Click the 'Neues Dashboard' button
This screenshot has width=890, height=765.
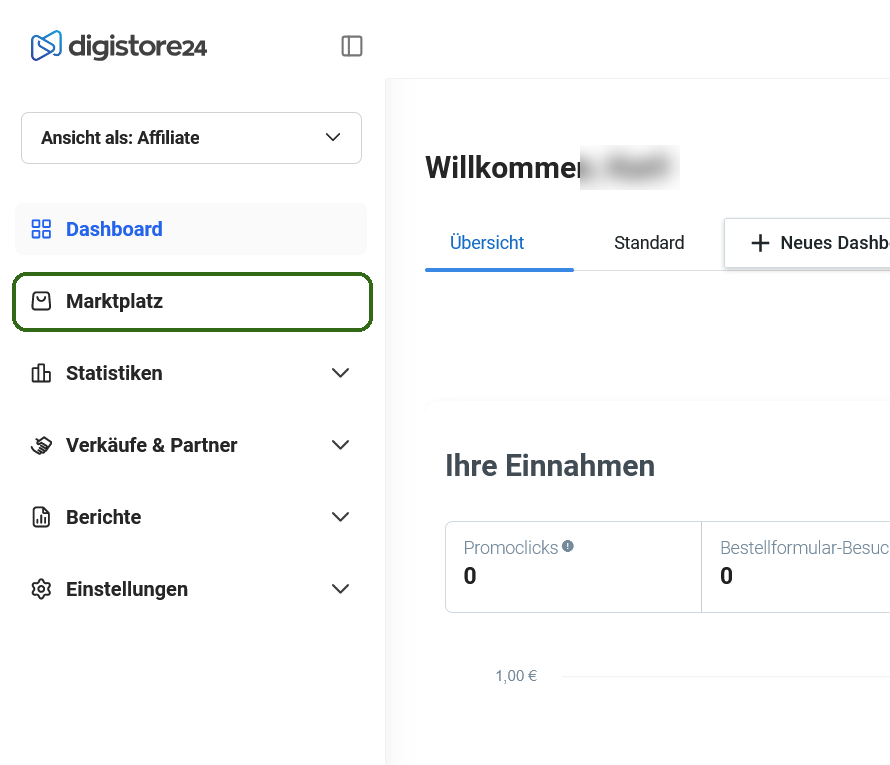(807, 243)
